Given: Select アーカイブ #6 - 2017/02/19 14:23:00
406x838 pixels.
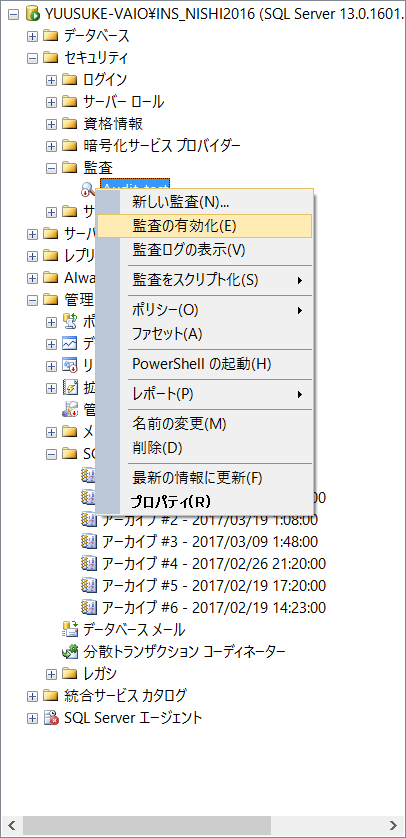Looking at the screenshot, I should (214, 607).
